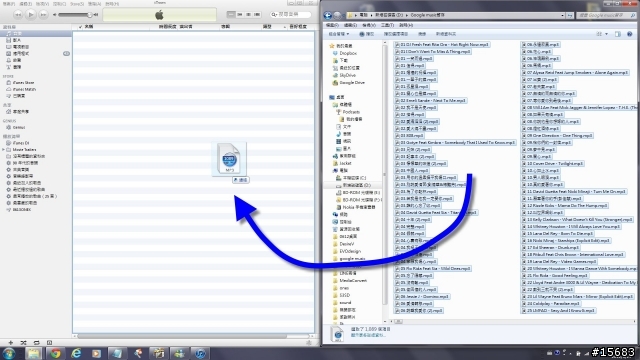Select the Jacket folder in Explorer tree
640x360 pixels.
342,163
